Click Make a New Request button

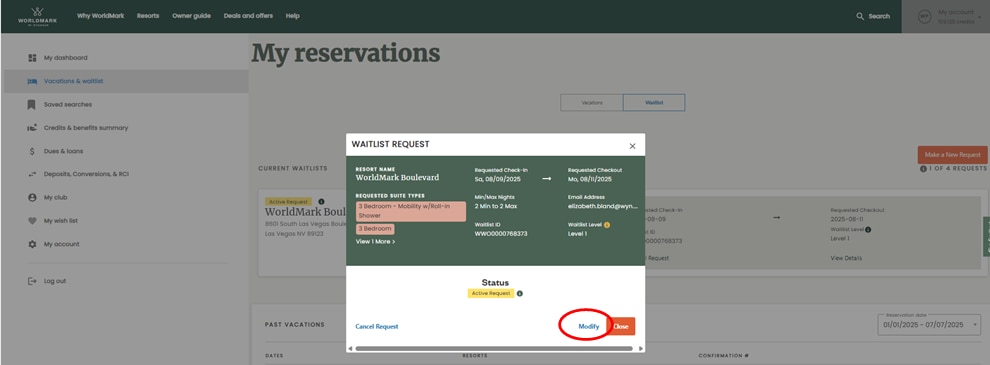952,155
